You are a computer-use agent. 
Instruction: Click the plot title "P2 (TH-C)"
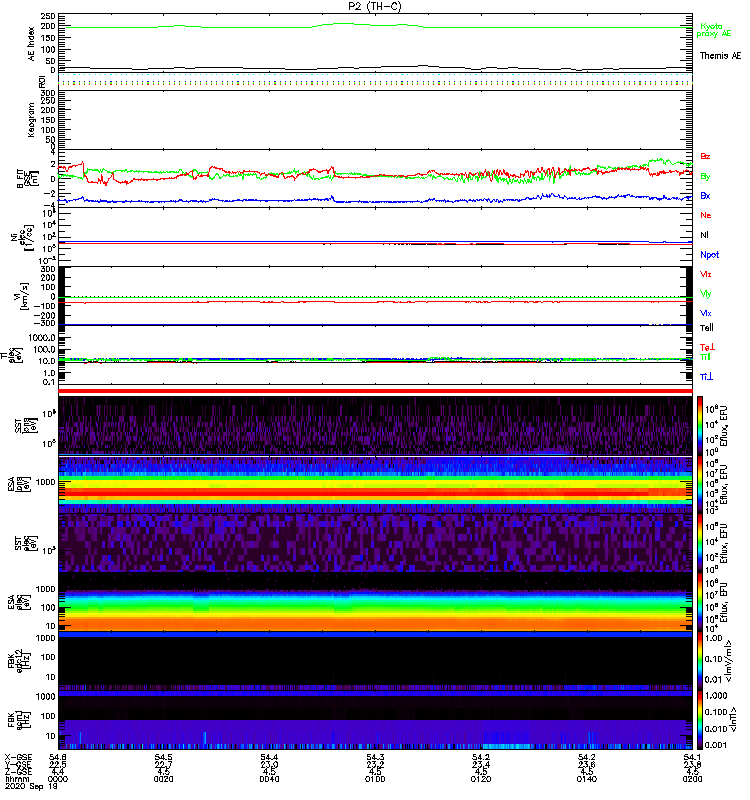pyautogui.click(x=375, y=6)
